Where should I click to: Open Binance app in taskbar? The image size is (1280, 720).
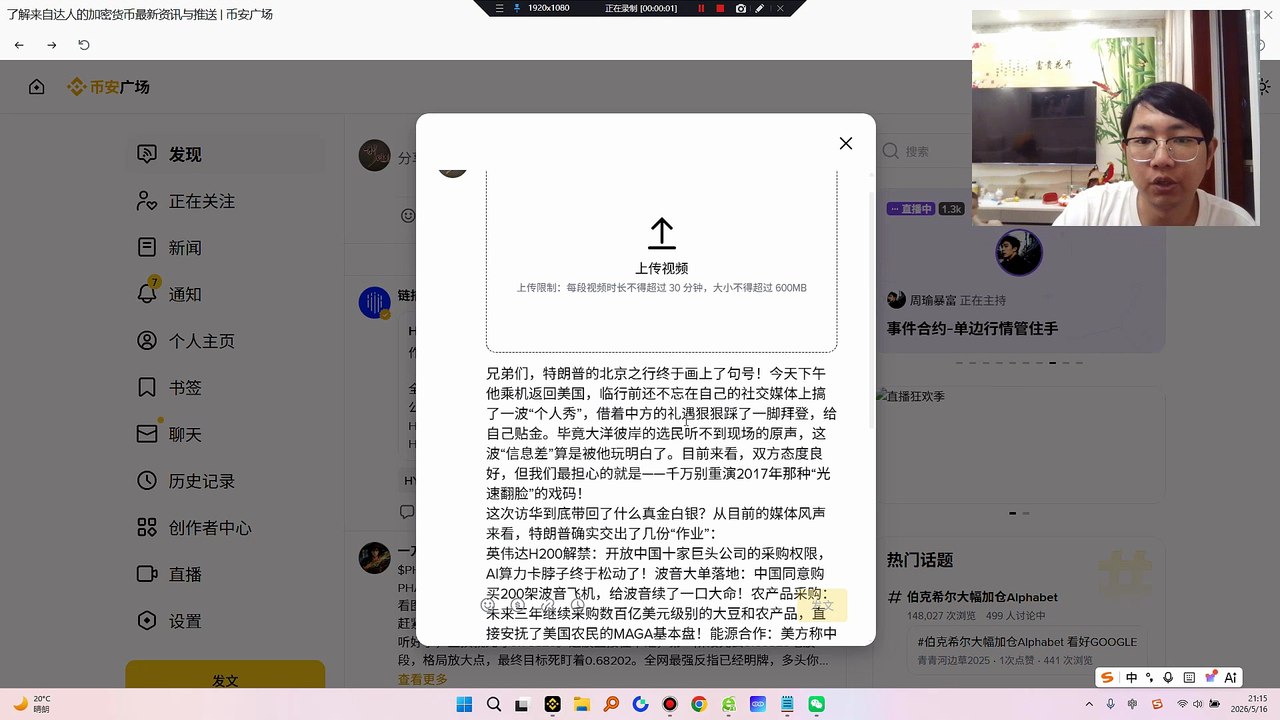pos(552,704)
